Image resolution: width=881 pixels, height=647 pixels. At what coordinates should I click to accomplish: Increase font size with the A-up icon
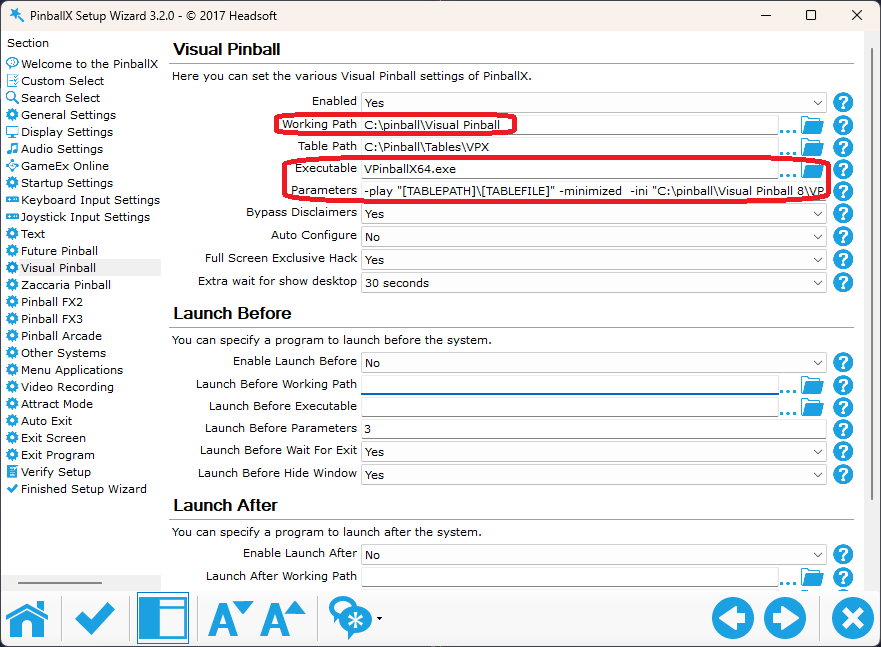[283, 618]
